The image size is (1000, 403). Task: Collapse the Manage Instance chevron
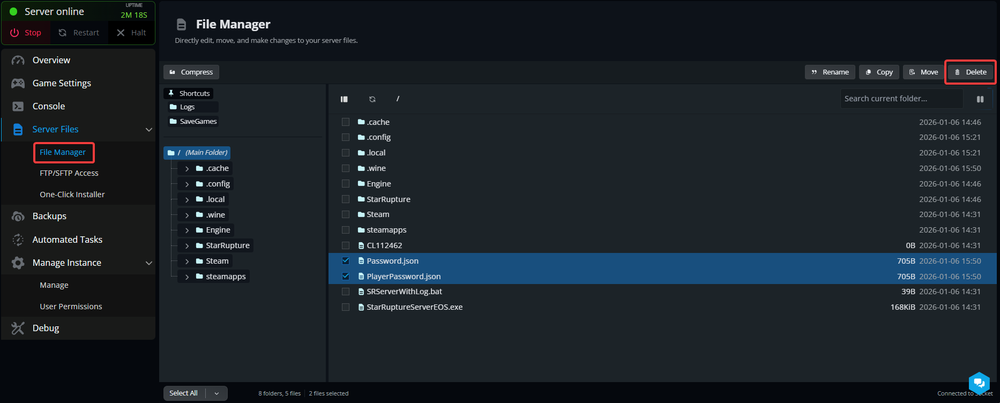(149, 263)
